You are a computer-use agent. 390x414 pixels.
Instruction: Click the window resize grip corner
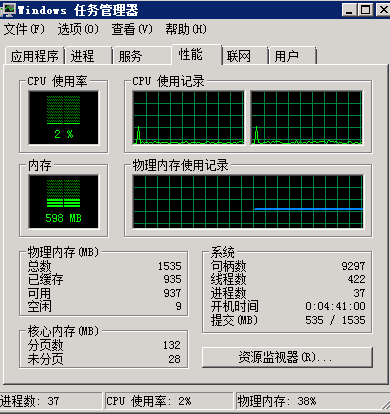pos(385,404)
